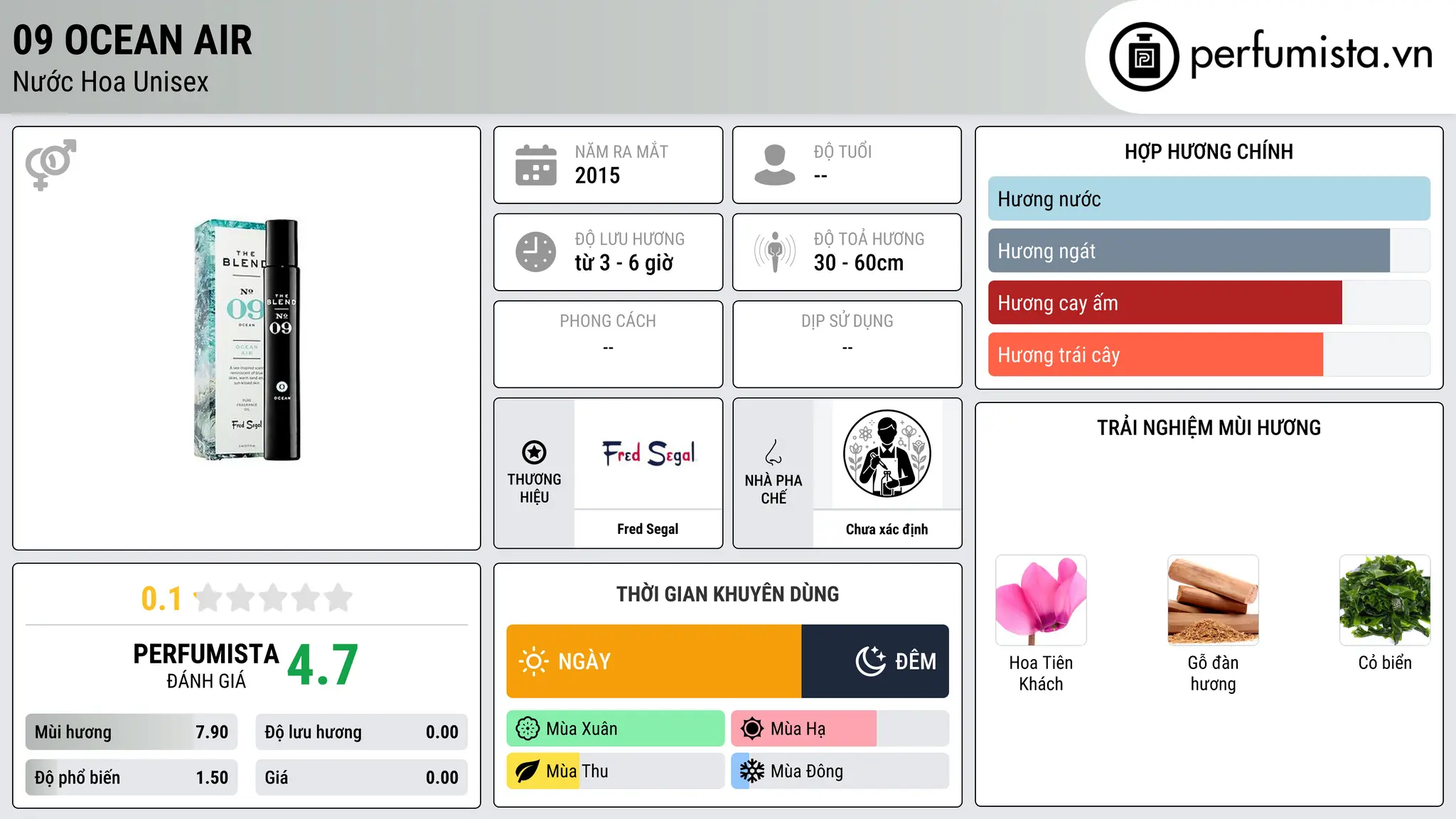Viewport: 1456px width, 819px height.
Task: Click the Nước Hoa Unisex subtitle
Action: coord(111,82)
